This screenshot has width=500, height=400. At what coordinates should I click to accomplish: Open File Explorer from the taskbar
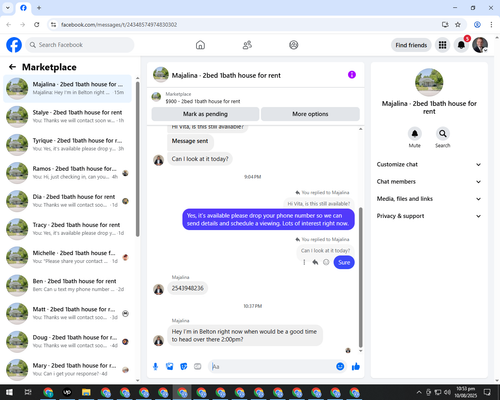point(86,392)
